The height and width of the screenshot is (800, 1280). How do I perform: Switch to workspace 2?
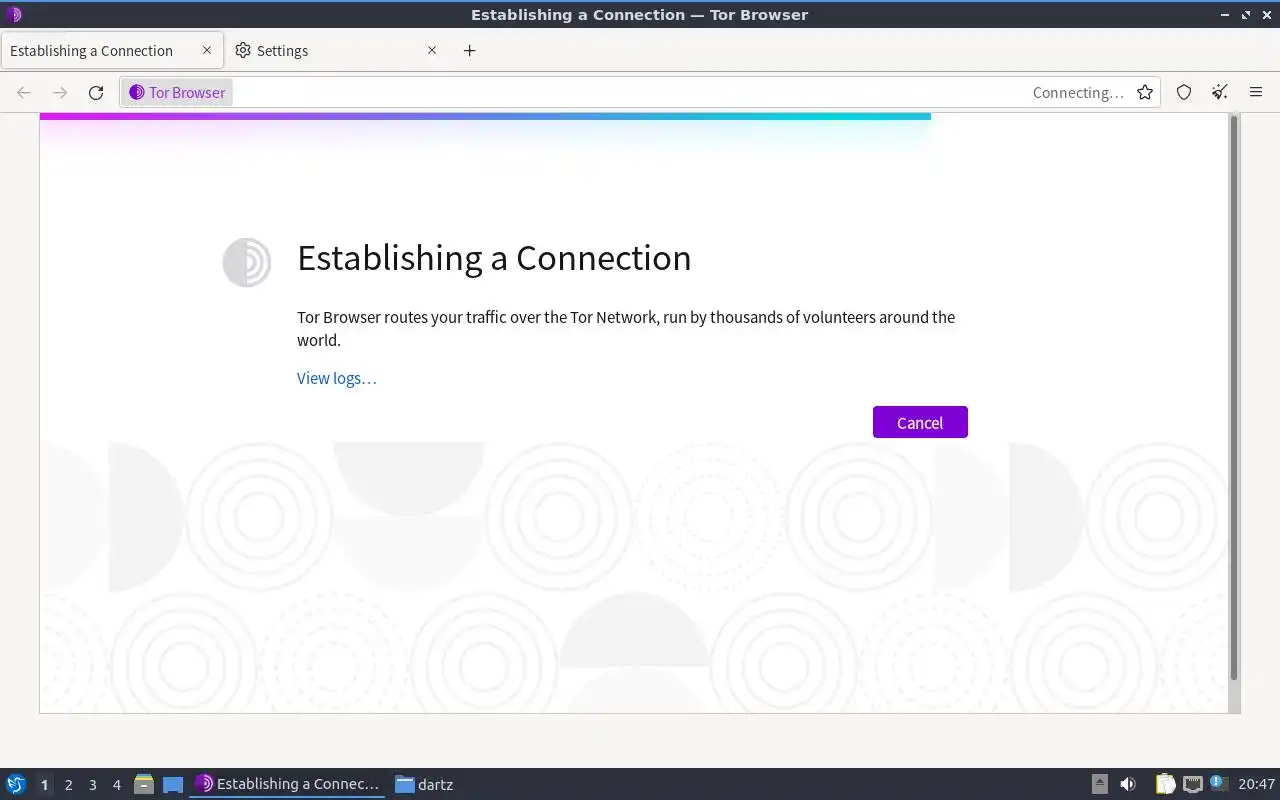[68, 785]
